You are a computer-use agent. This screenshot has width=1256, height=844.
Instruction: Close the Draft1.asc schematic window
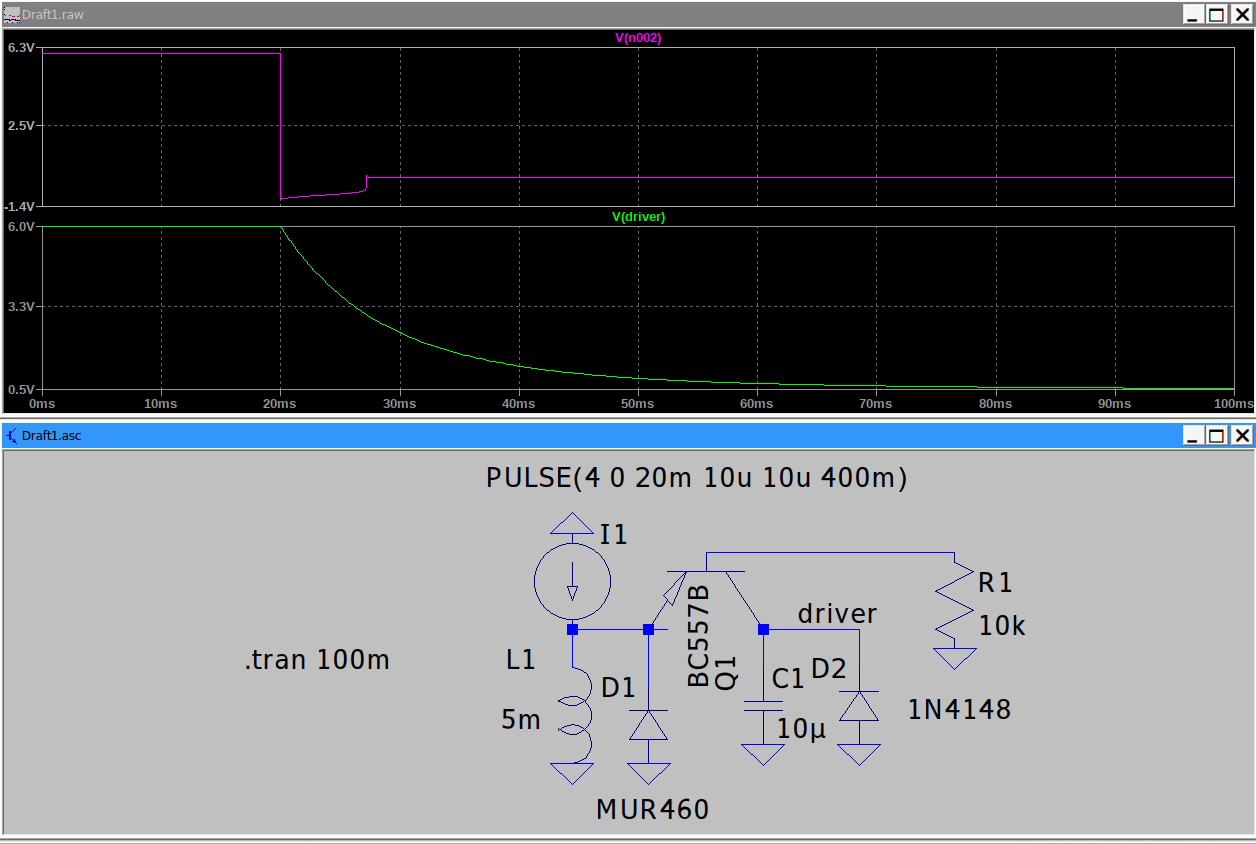click(x=1241, y=436)
